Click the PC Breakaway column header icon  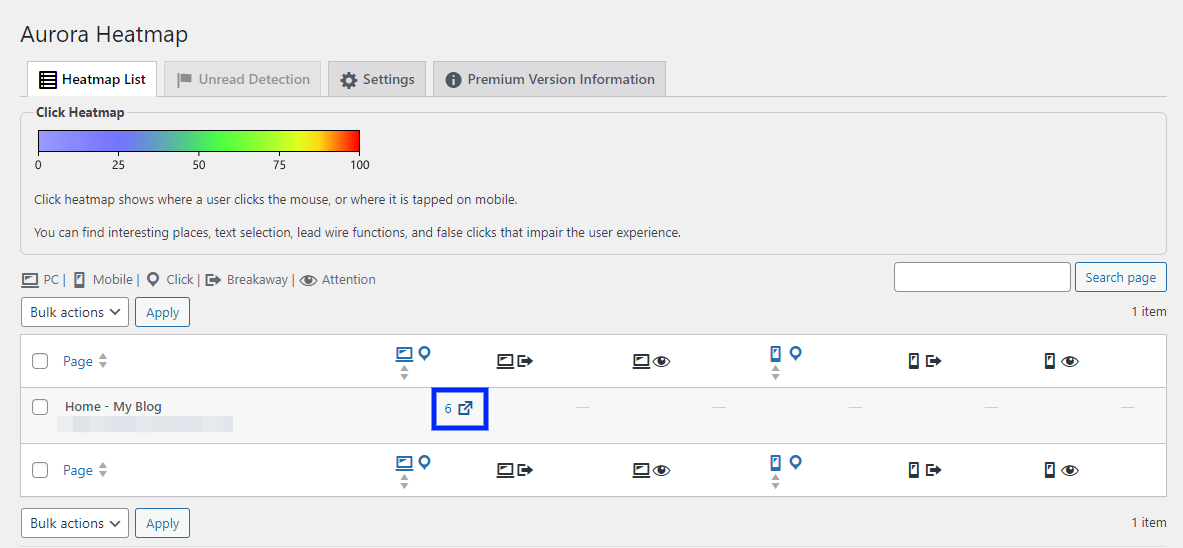(x=515, y=361)
